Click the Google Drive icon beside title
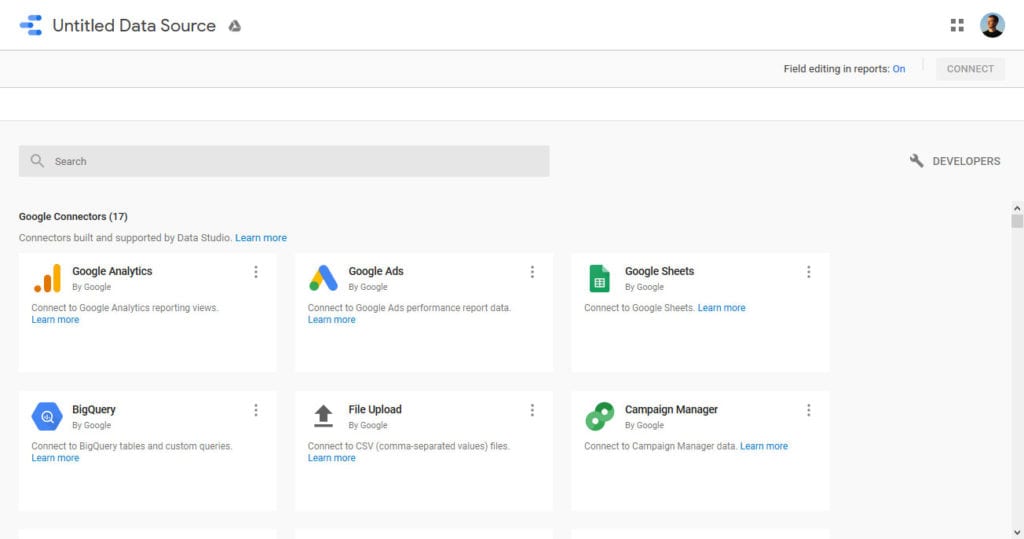The height and width of the screenshot is (539, 1024). [x=234, y=26]
